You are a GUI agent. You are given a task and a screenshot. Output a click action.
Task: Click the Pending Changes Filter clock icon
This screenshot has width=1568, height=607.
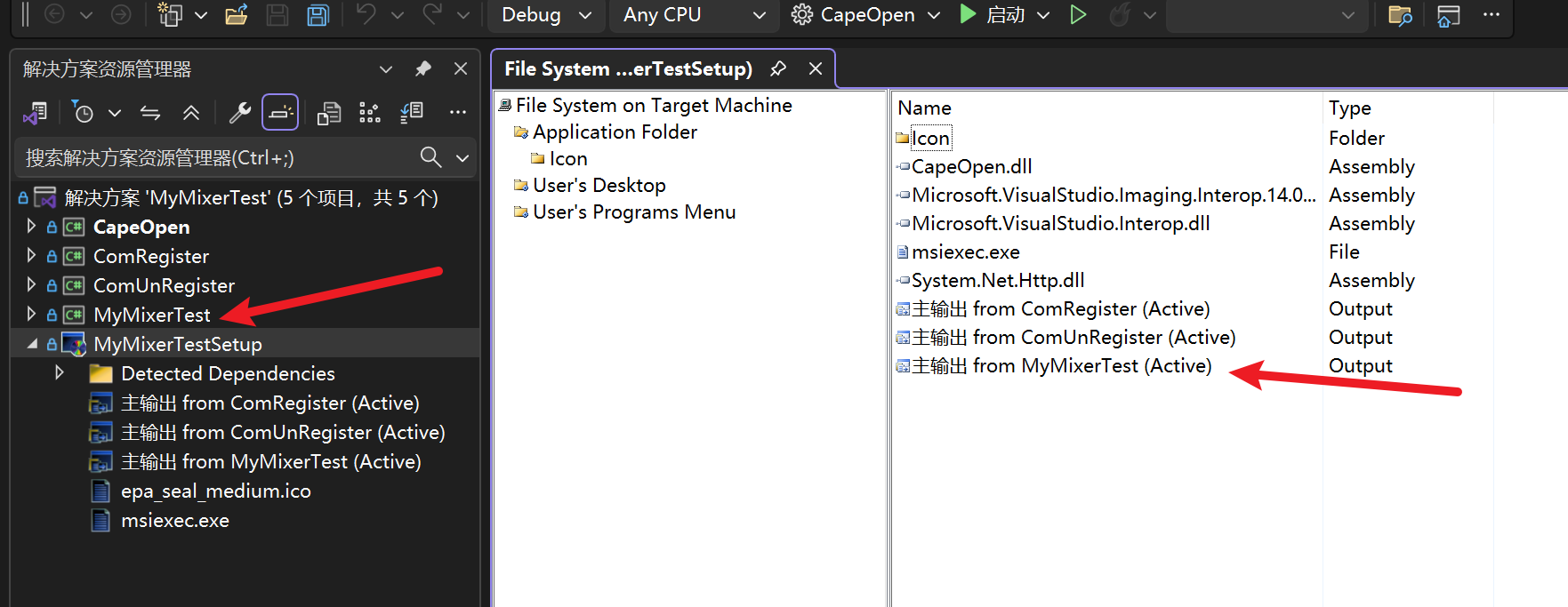(x=82, y=112)
